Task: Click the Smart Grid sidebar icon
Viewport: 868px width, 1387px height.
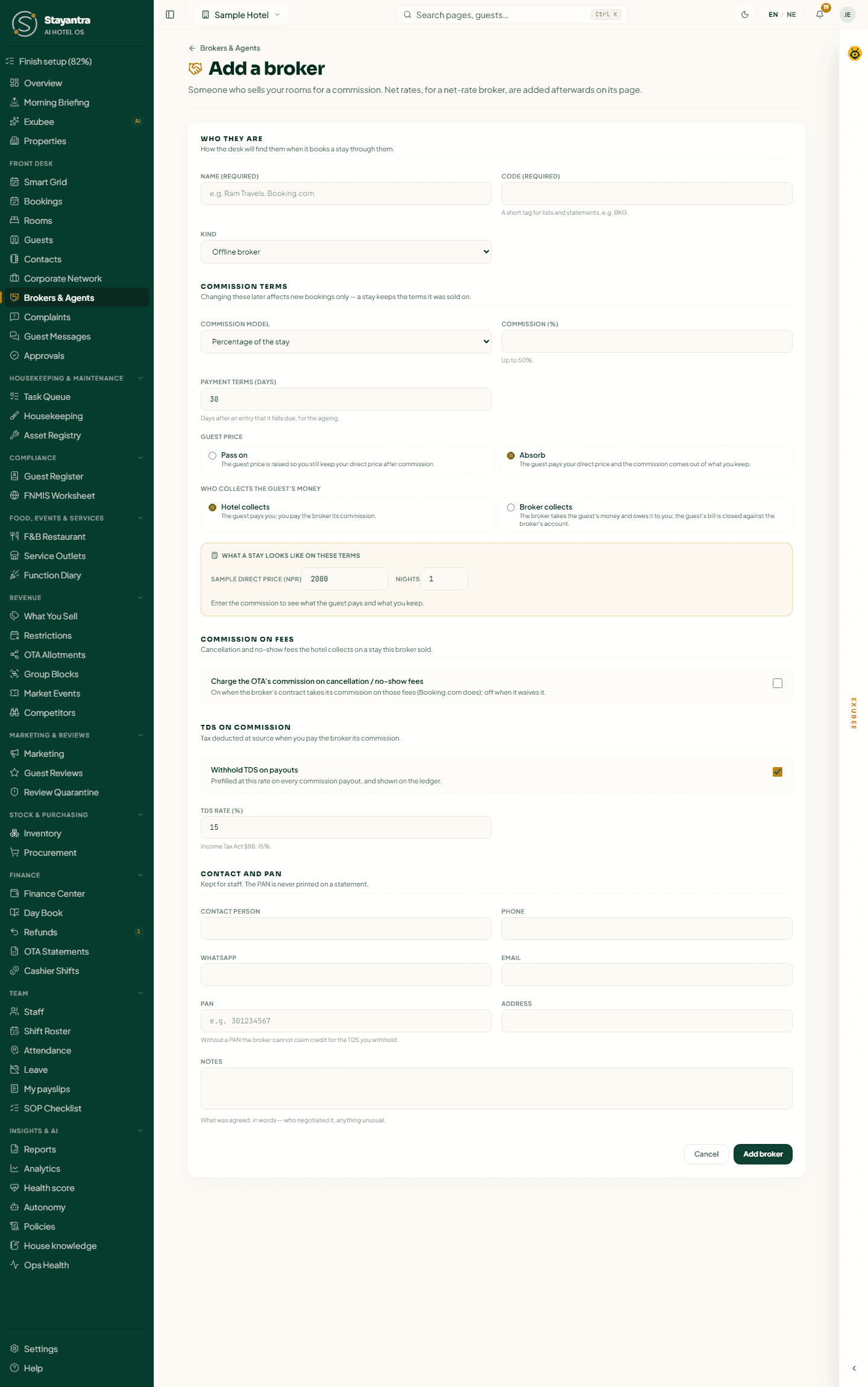Action: coord(14,182)
